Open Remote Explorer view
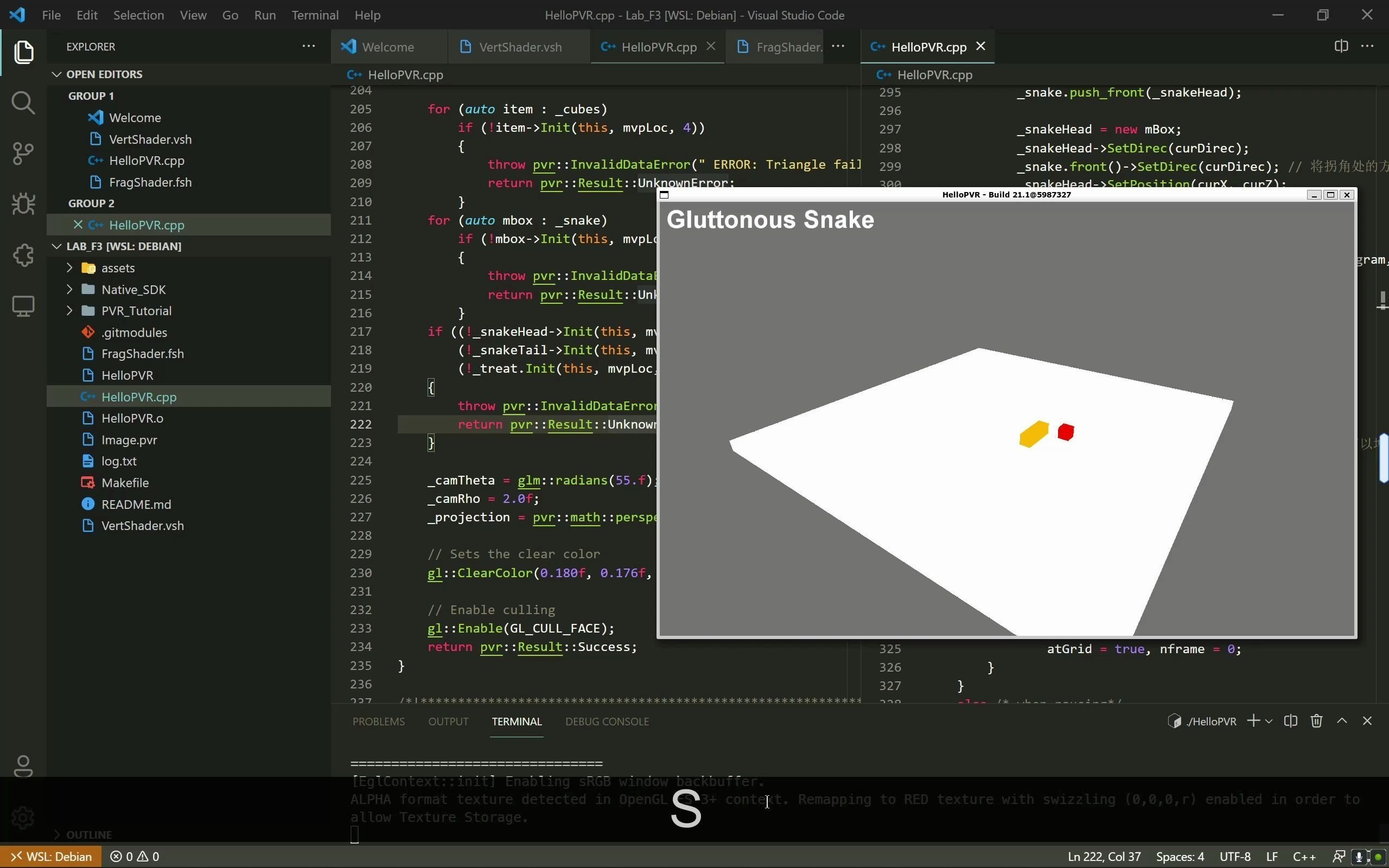Screen dimensions: 1389x868 tap(23, 305)
